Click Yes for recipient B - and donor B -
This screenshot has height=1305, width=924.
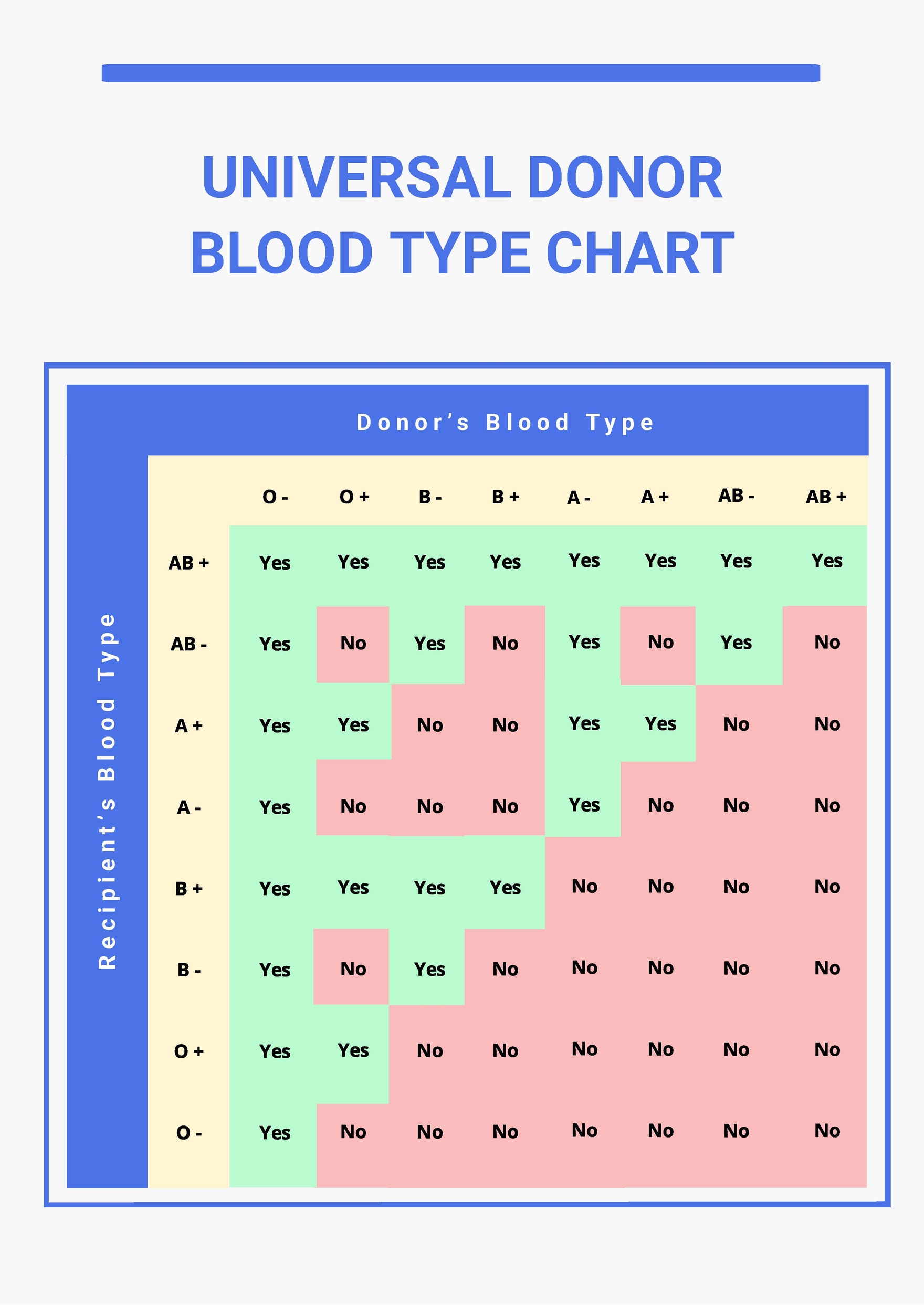tap(429, 970)
